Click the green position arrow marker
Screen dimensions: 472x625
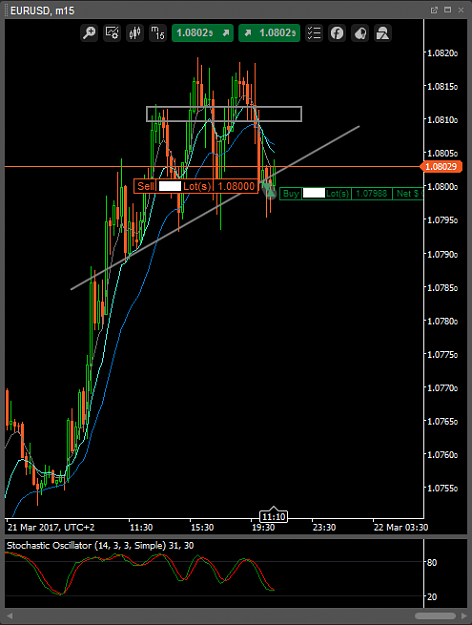[x=270, y=191]
